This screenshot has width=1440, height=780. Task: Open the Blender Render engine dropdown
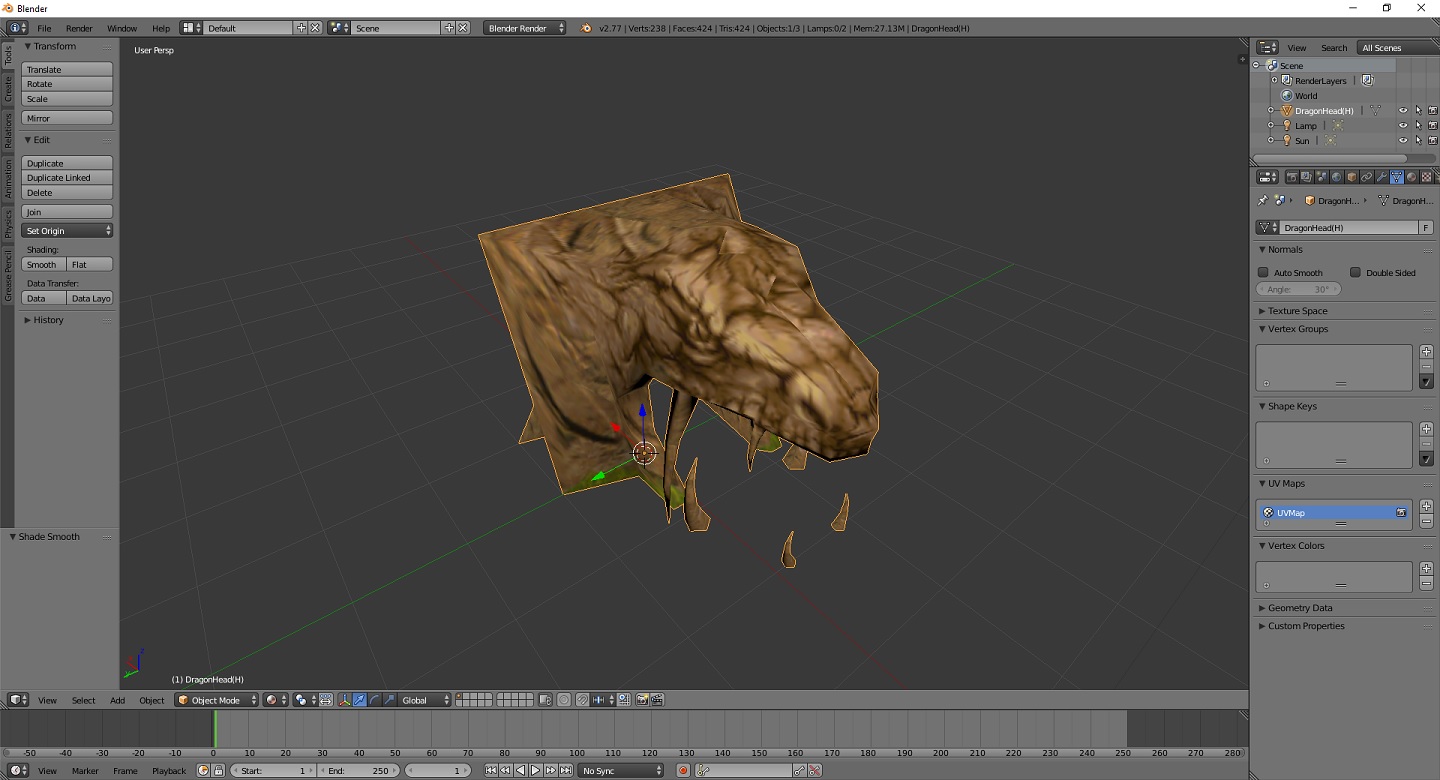point(525,28)
